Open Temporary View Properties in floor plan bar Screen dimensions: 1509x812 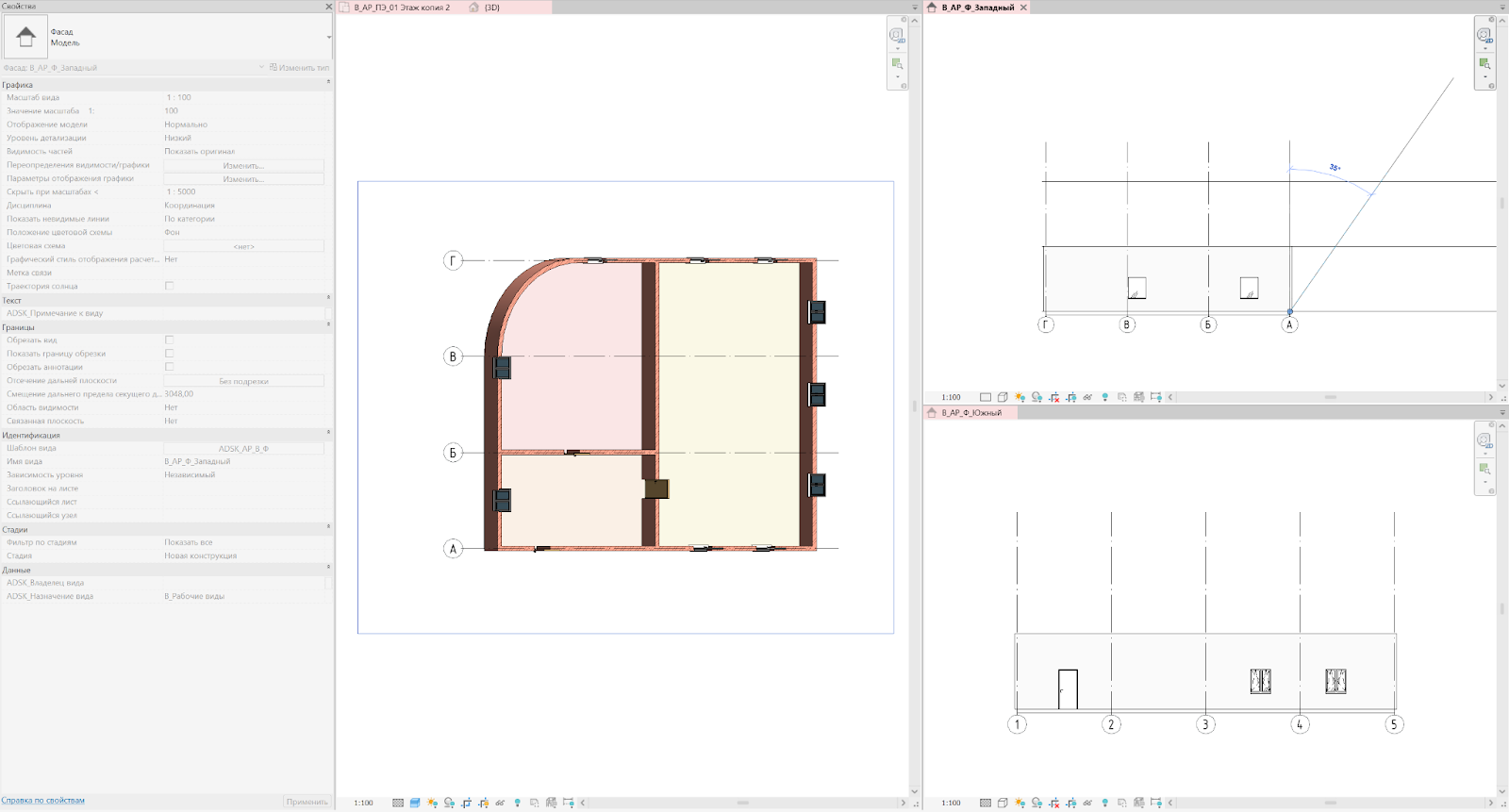tap(534, 803)
